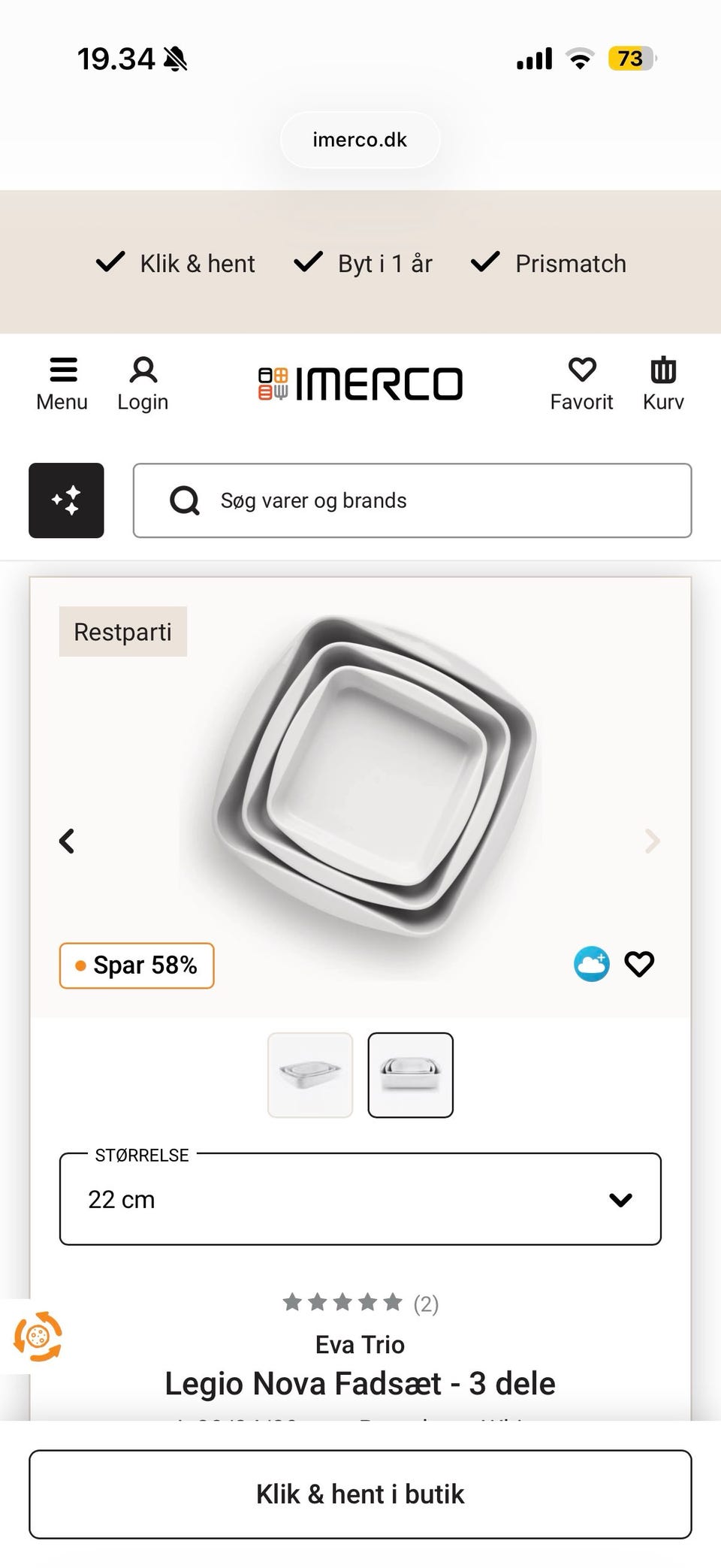Open the orange cookie settings icon
The width and height of the screenshot is (721, 1568).
point(38,1337)
